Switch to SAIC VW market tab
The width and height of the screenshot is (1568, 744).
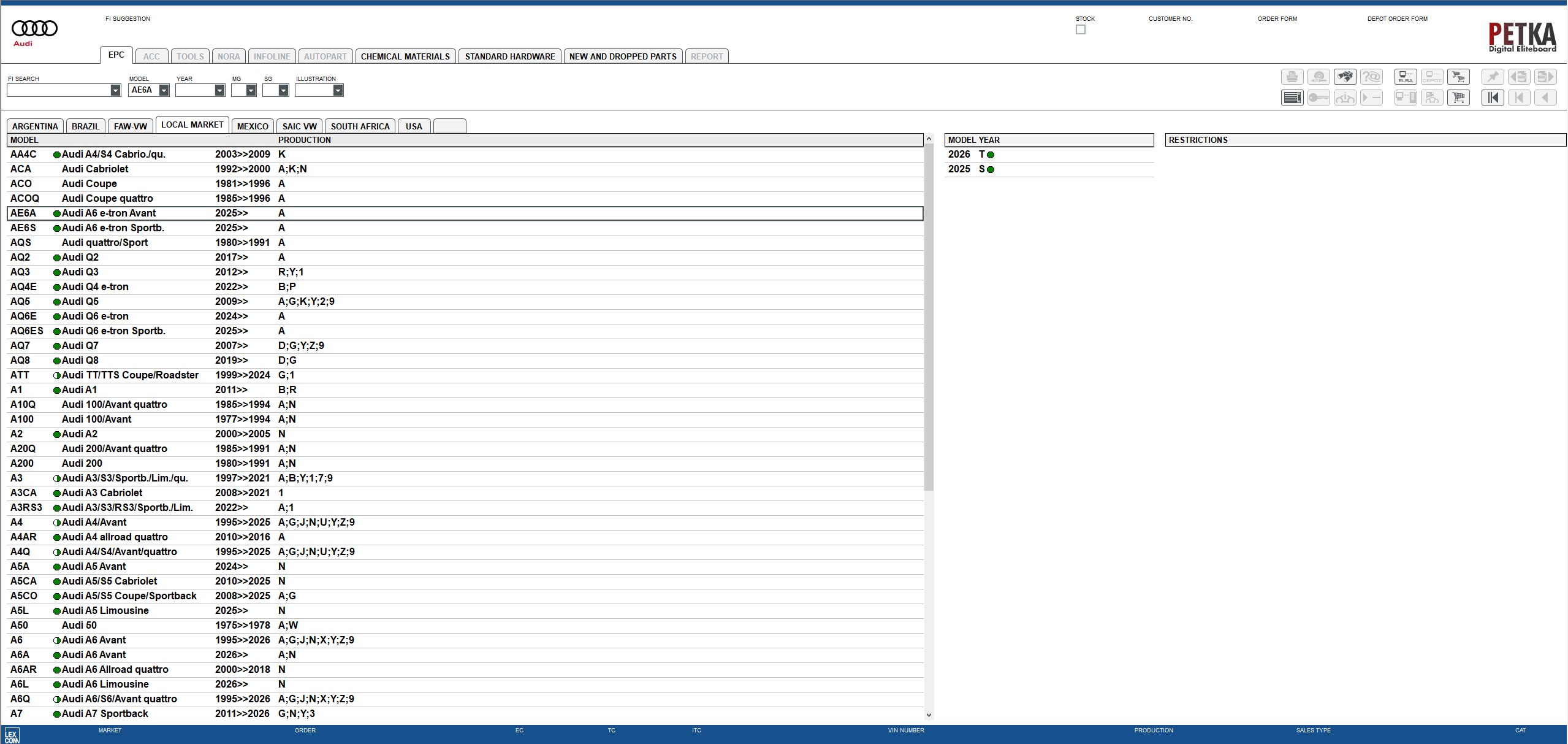tap(299, 126)
